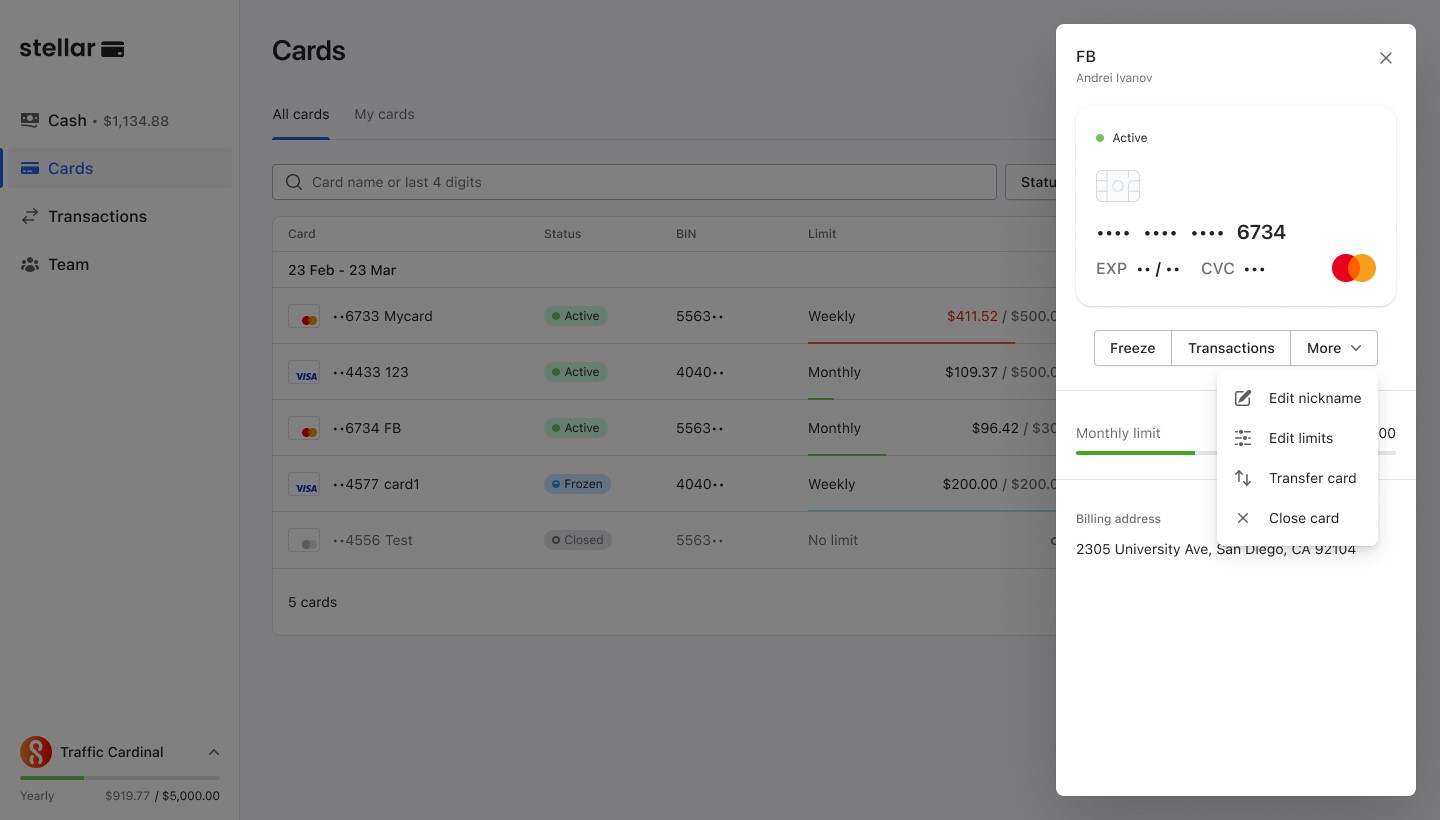Click the Mastercard logo on the card
Viewport: 1440px width, 820px height.
pos(1354,268)
